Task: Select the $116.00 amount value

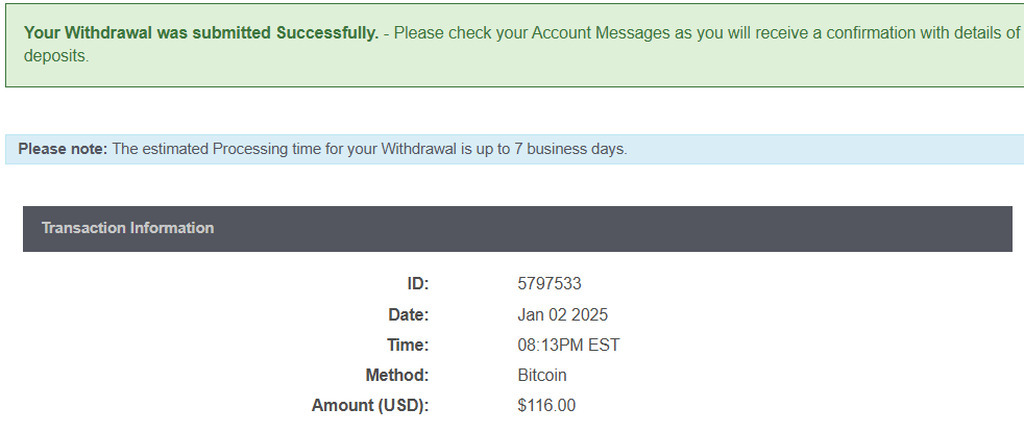Action: tap(546, 405)
